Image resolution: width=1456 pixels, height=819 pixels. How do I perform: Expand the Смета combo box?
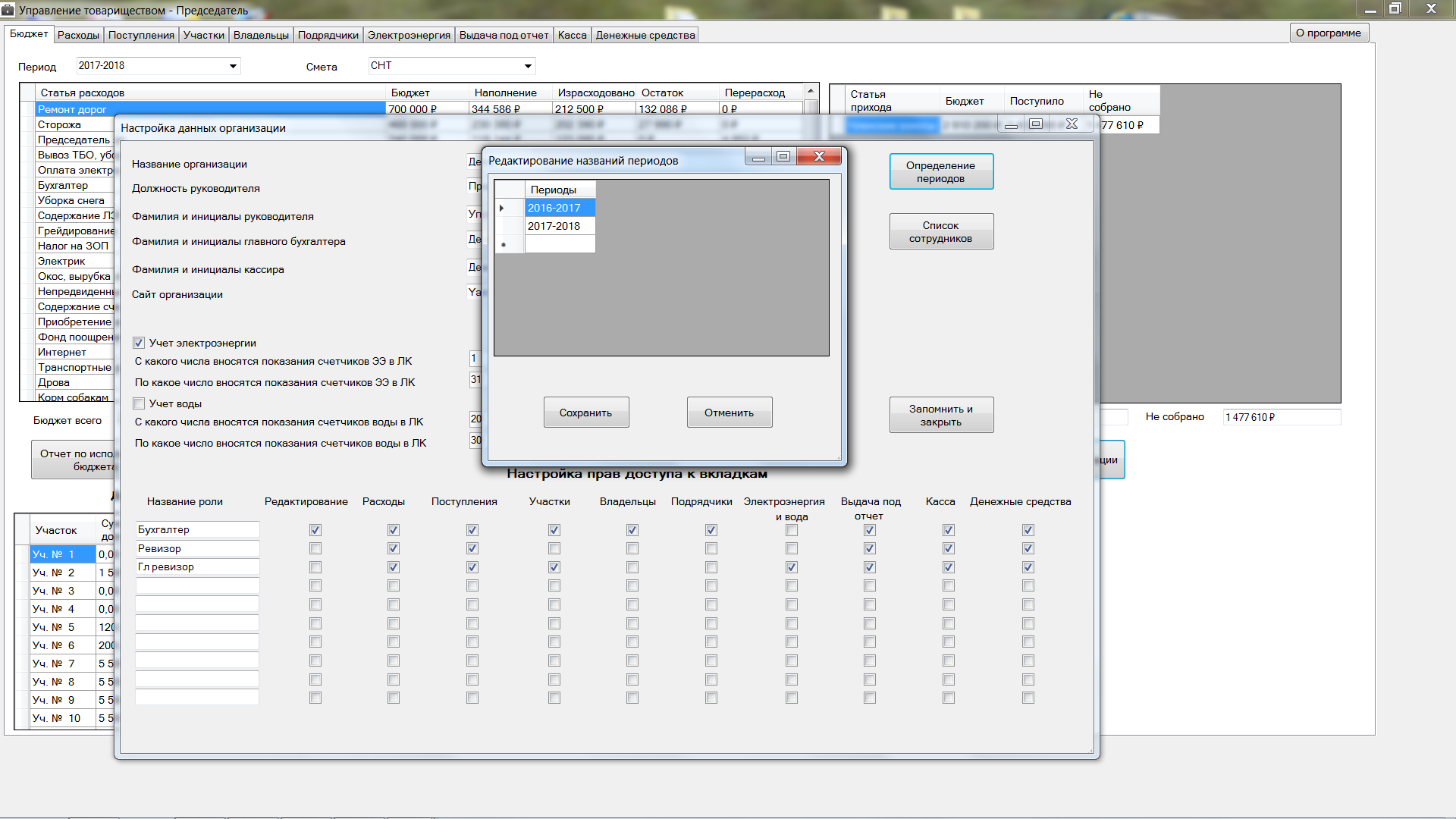528,66
